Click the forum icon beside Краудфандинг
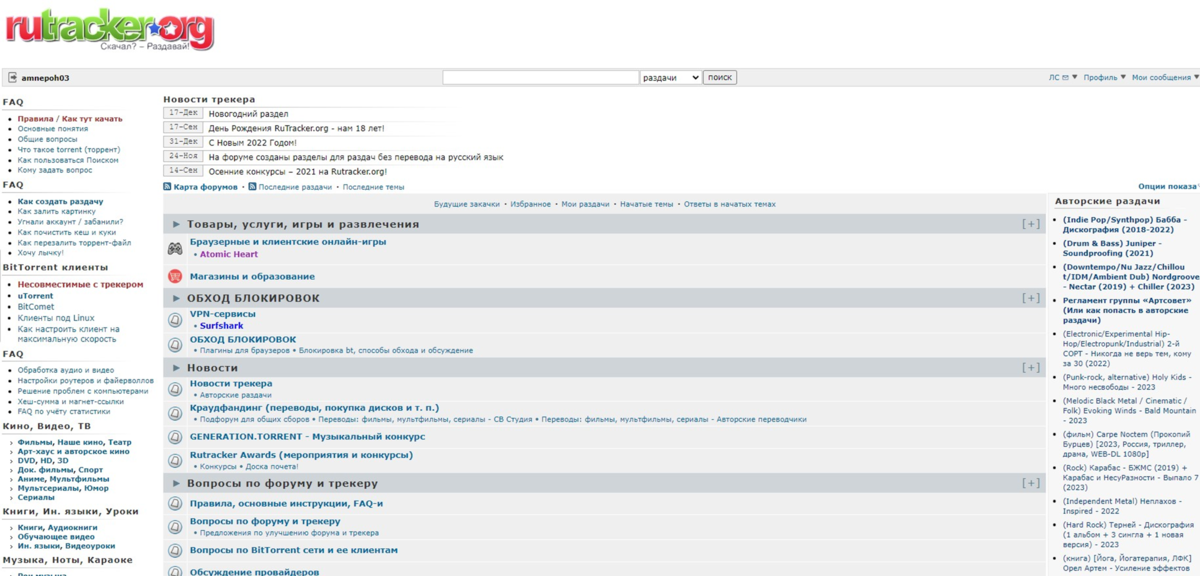Screen dimensions: 1200x576 click(x=175, y=413)
